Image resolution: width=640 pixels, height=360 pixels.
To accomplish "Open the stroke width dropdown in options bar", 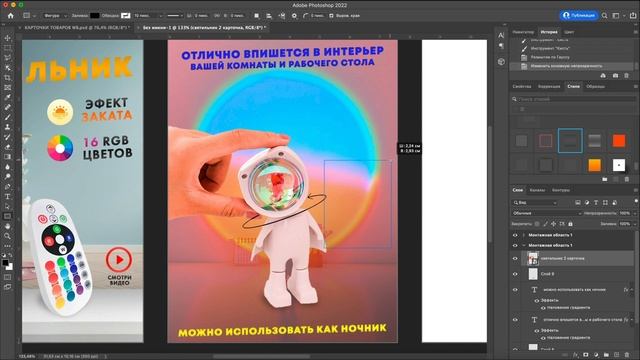I will (160, 16).
